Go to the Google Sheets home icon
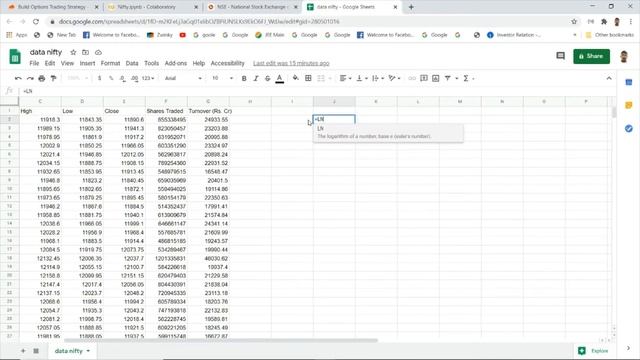This screenshot has width=640, height=360. pyautogui.click(x=15, y=56)
